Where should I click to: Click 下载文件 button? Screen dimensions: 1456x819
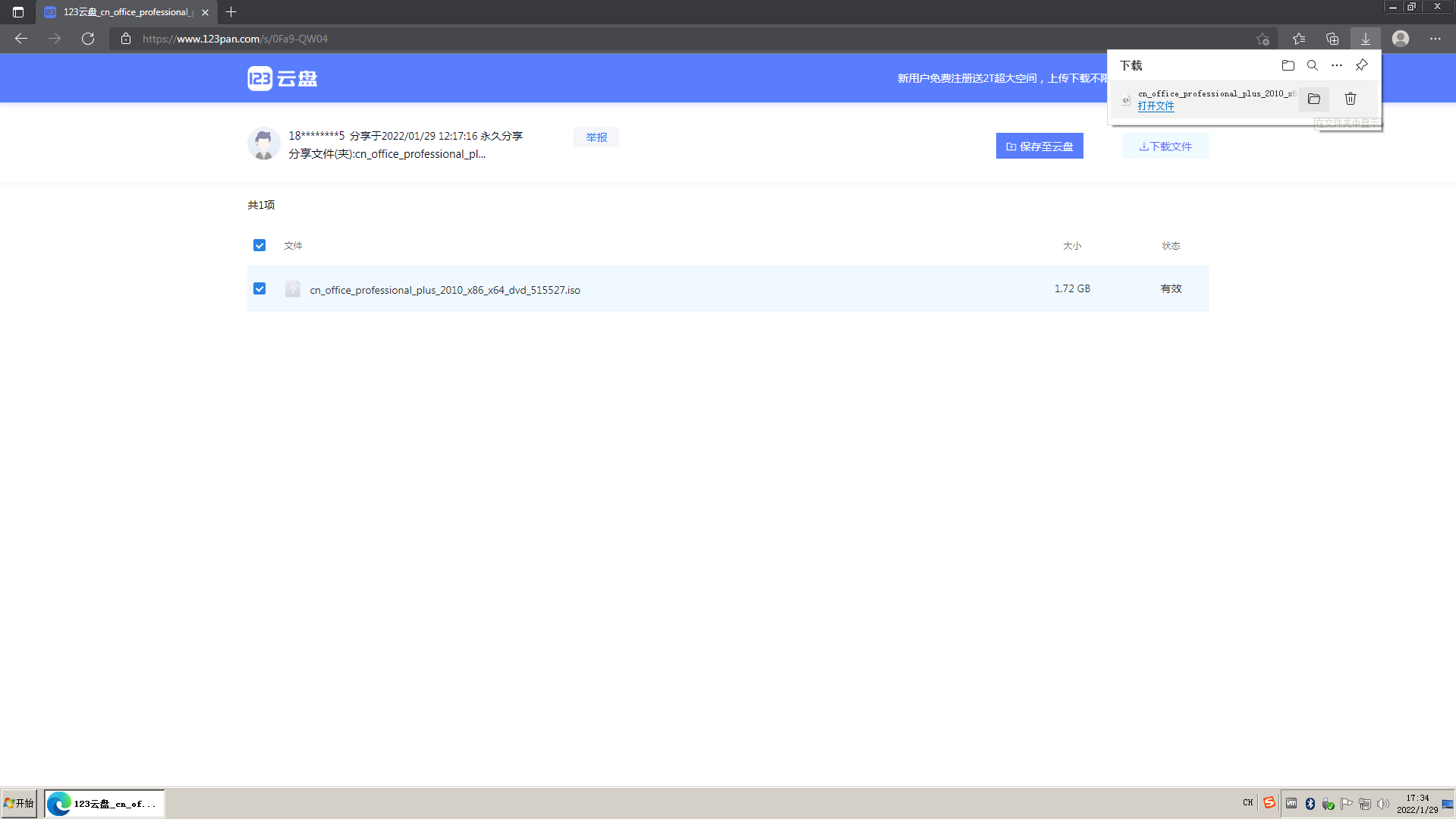coord(1165,146)
